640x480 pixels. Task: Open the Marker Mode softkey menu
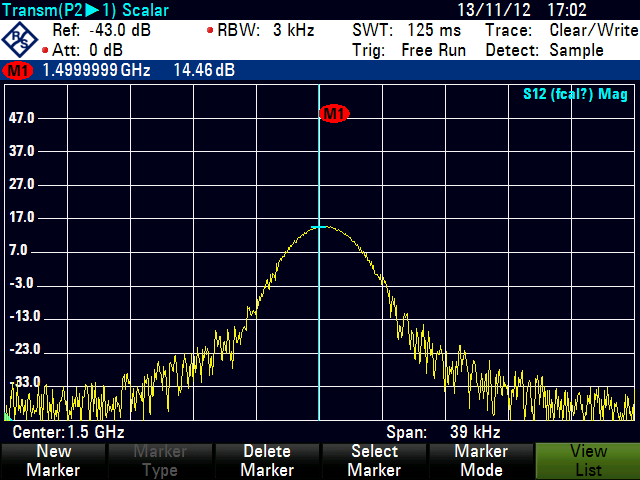click(480, 461)
